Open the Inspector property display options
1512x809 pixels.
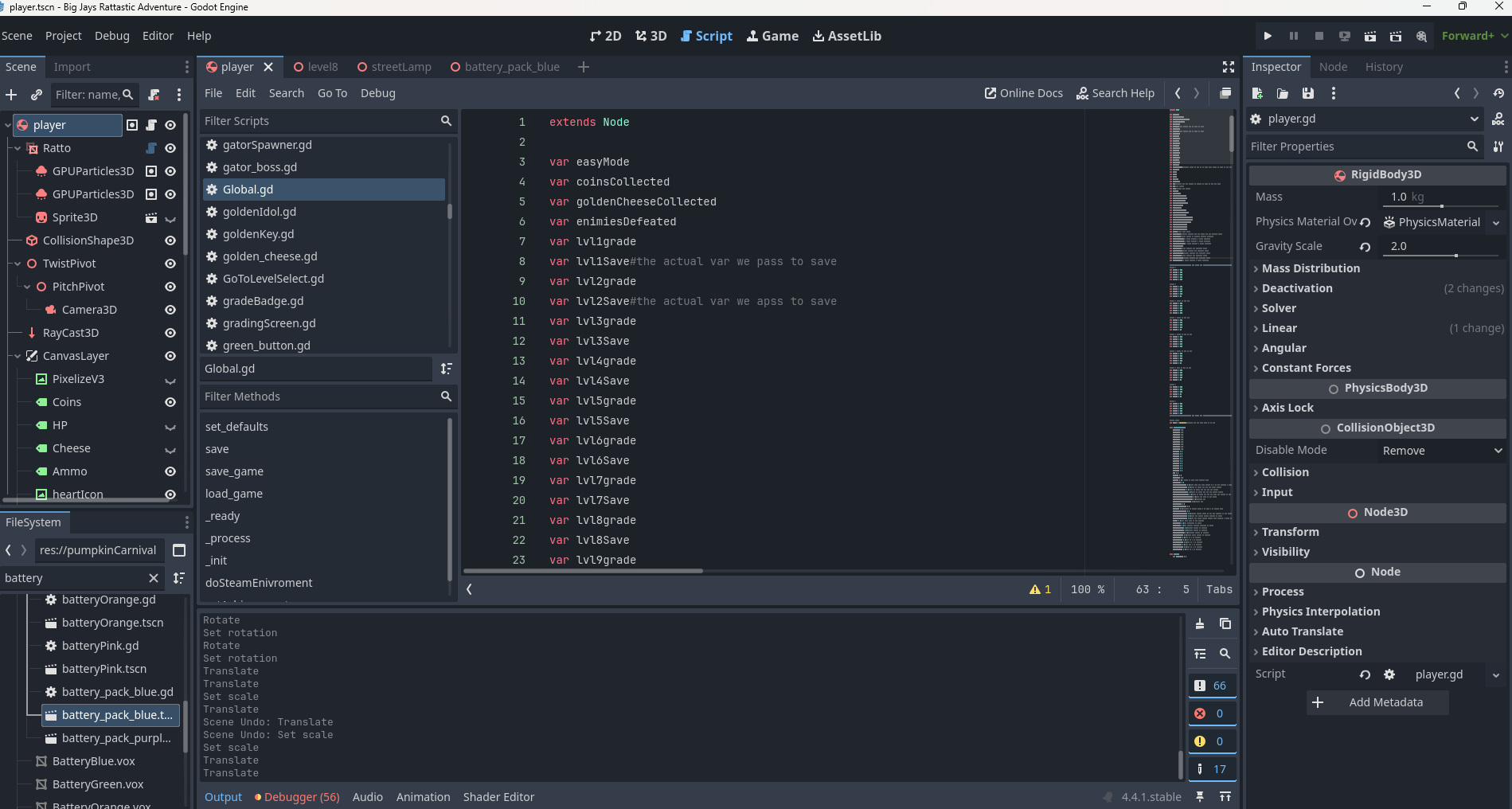tap(1498, 147)
